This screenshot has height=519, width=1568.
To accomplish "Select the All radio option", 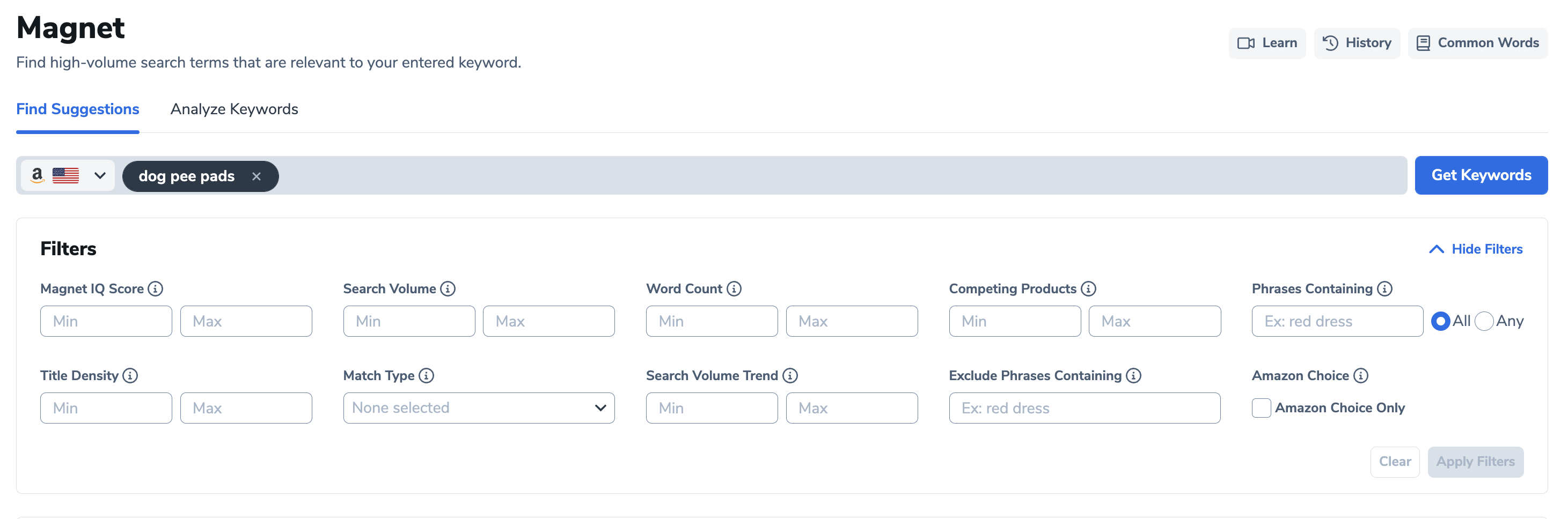I will 1441,321.
